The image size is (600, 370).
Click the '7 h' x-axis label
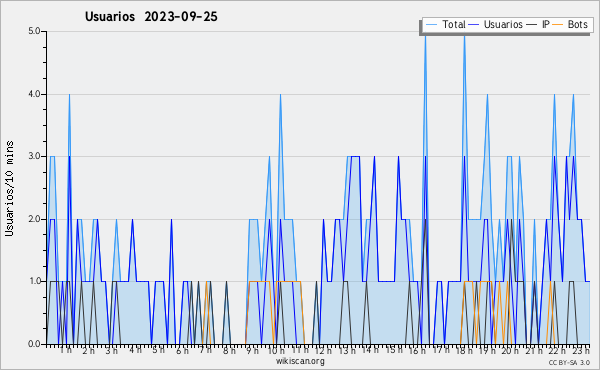pos(205,350)
